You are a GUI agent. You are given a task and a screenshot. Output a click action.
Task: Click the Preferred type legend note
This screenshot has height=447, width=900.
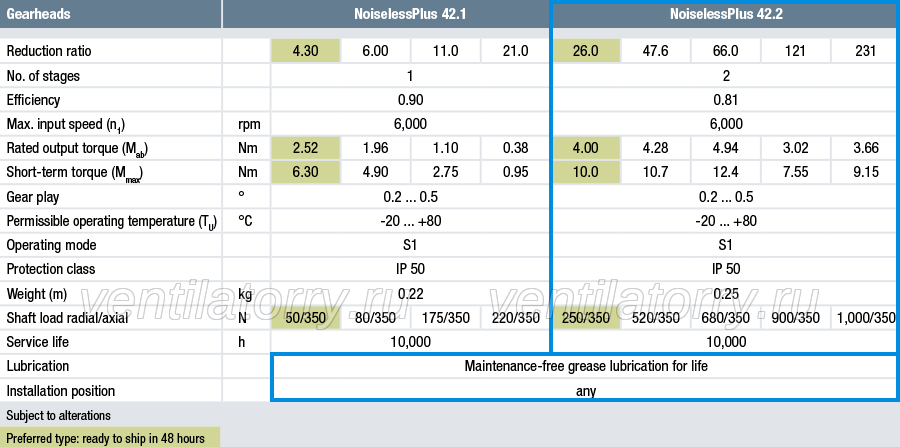(110, 438)
